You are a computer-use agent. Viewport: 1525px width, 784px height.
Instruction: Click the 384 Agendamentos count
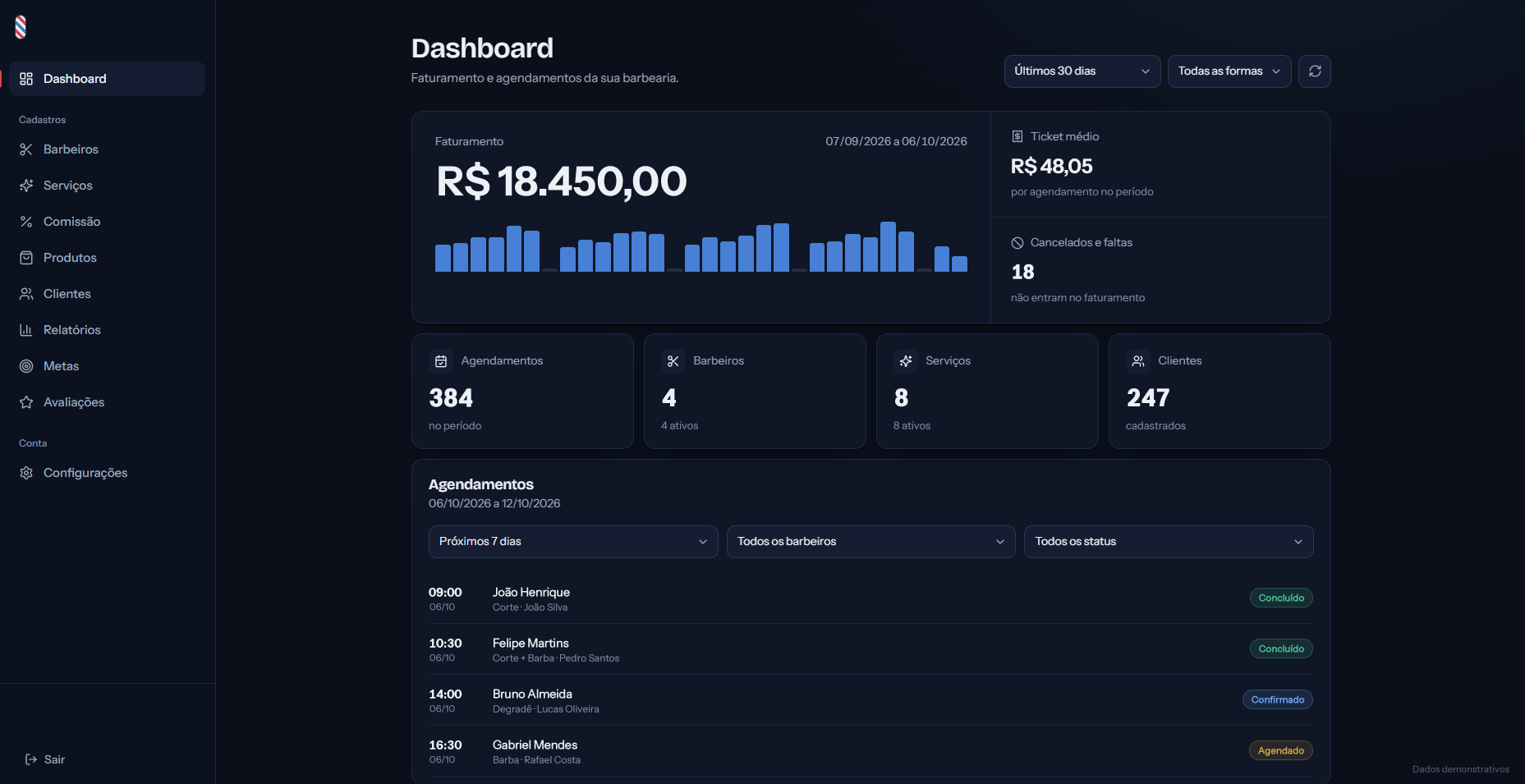point(451,398)
